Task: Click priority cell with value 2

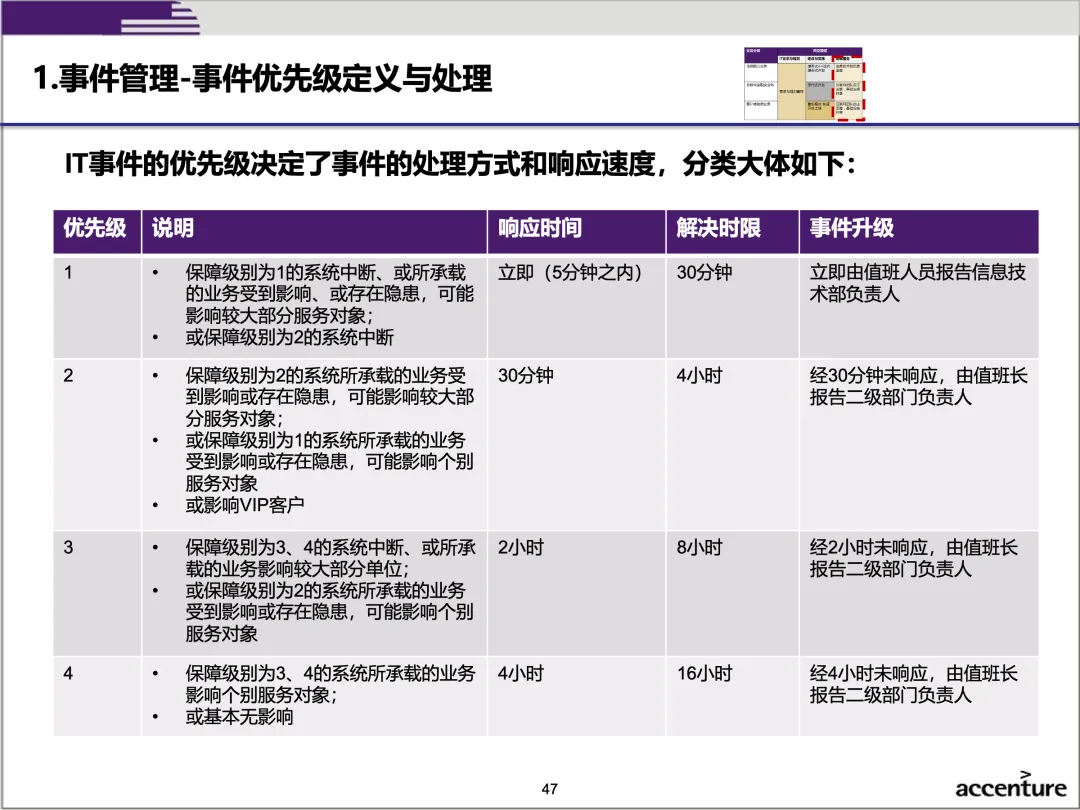Action: [97, 444]
